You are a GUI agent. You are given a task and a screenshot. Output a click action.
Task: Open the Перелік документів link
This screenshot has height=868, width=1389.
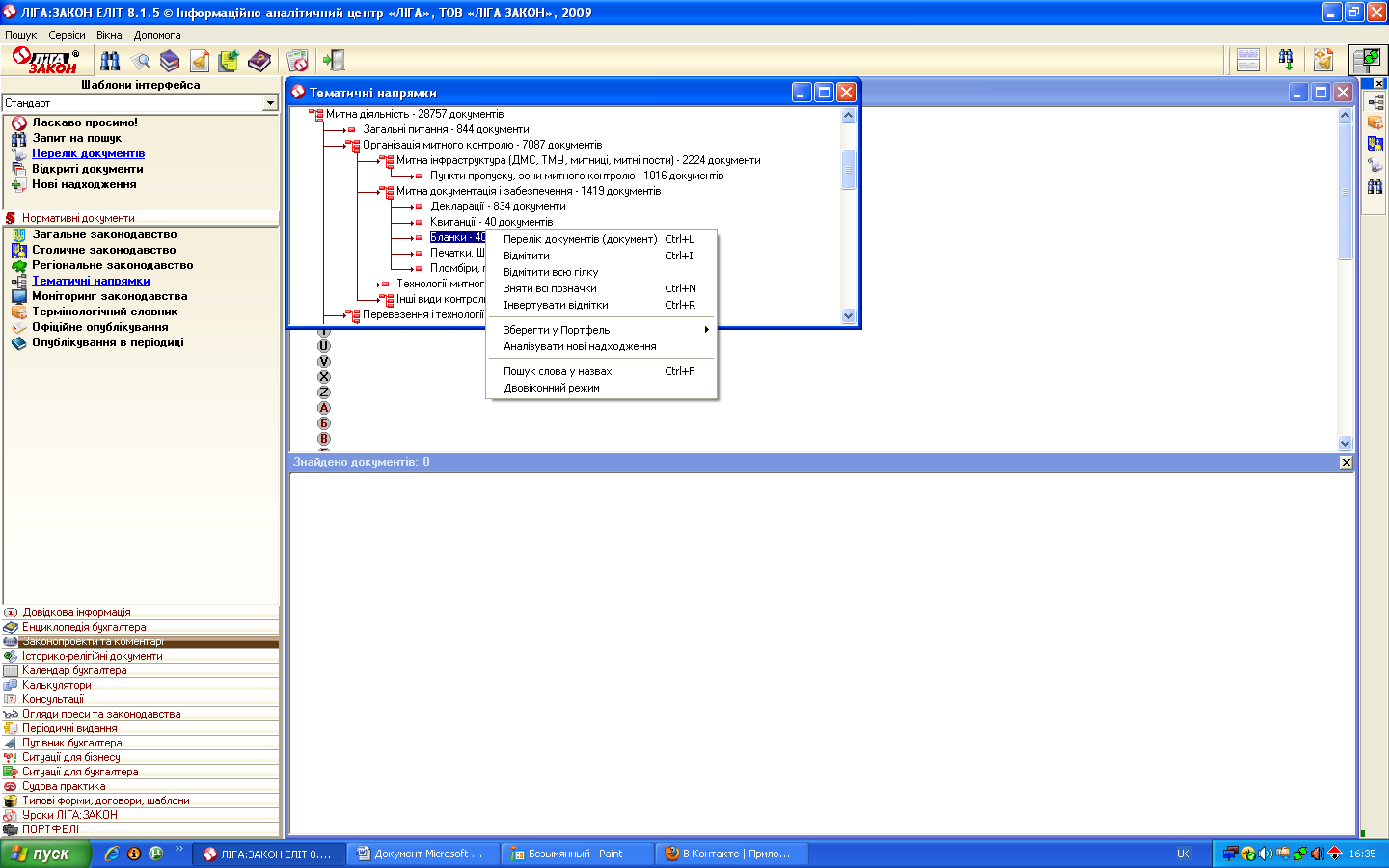click(x=89, y=153)
